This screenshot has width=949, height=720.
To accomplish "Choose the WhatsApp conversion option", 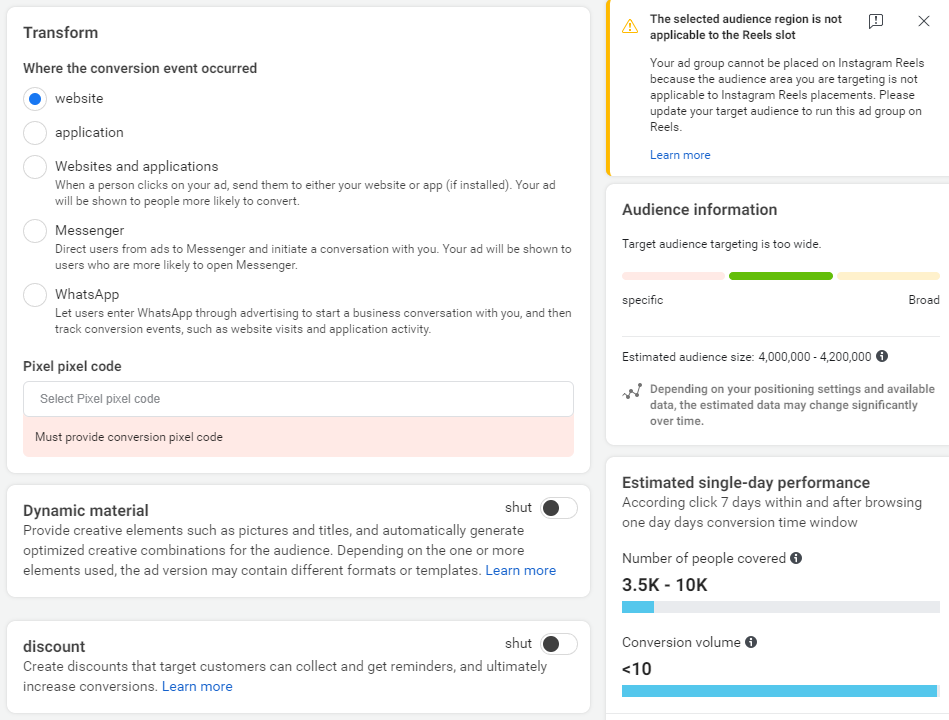I will click(35, 295).
